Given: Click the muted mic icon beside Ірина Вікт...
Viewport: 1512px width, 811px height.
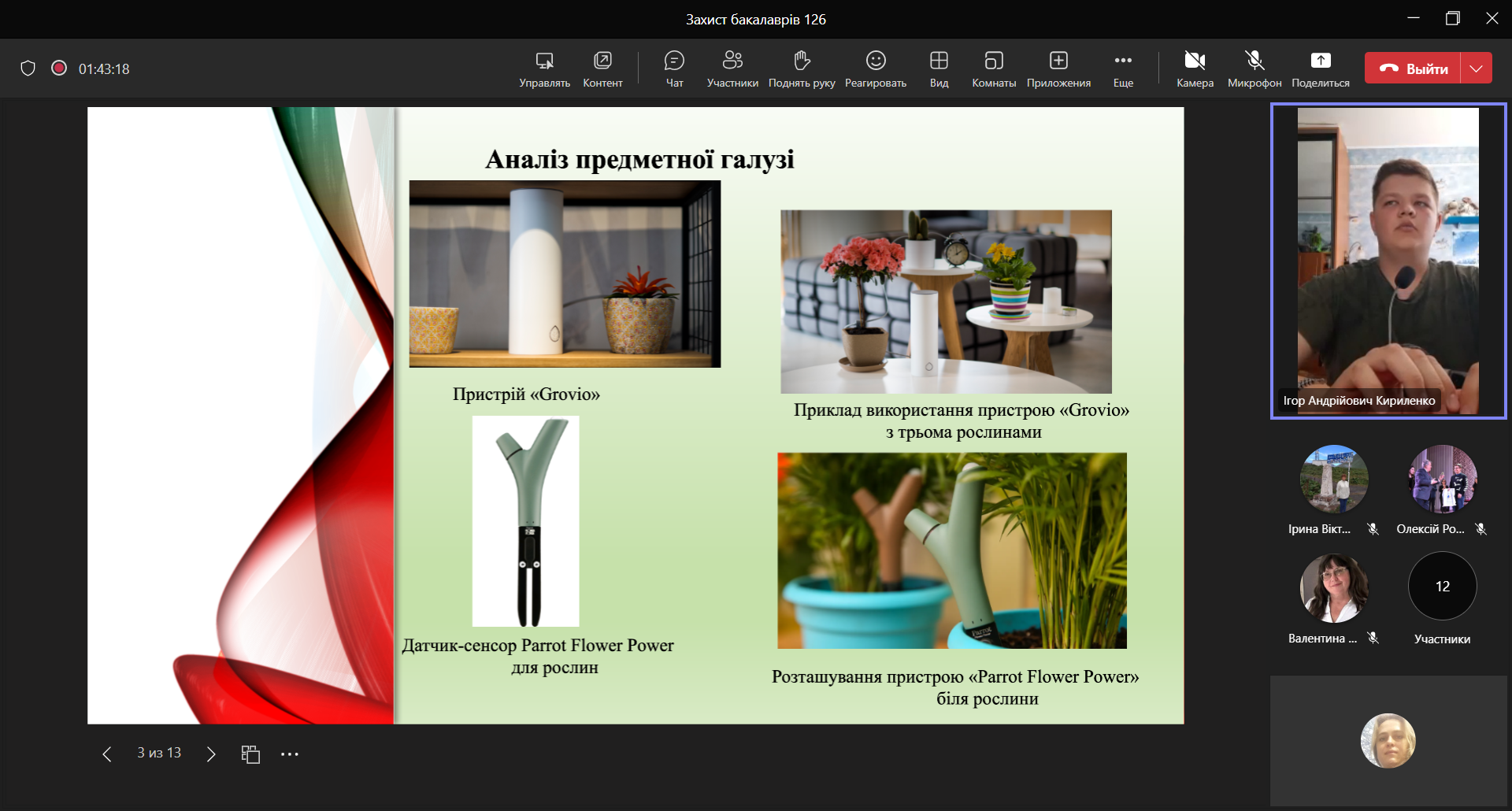Looking at the screenshot, I should point(1373,529).
